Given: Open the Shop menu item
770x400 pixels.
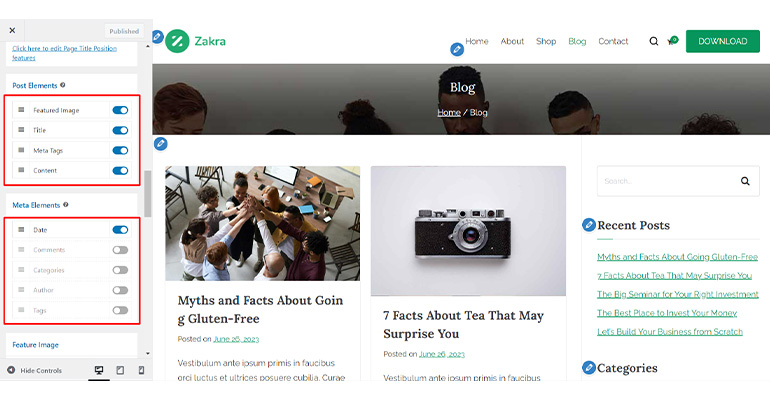Looking at the screenshot, I should click(546, 41).
